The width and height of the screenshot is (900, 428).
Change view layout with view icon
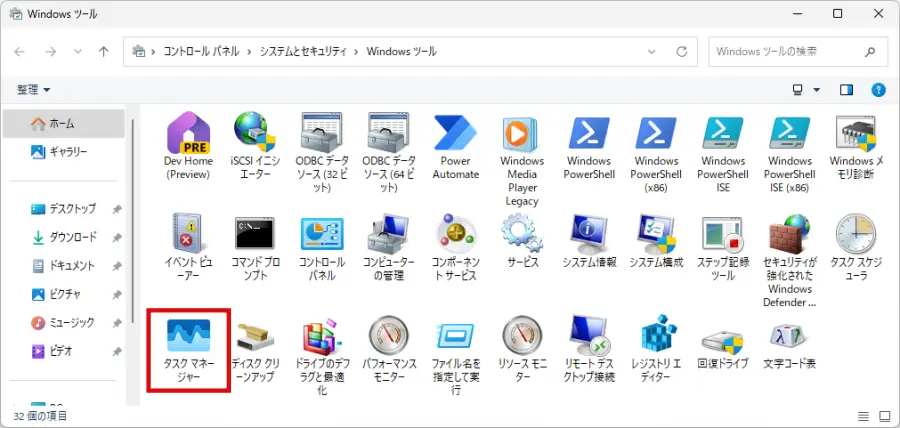[797, 90]
